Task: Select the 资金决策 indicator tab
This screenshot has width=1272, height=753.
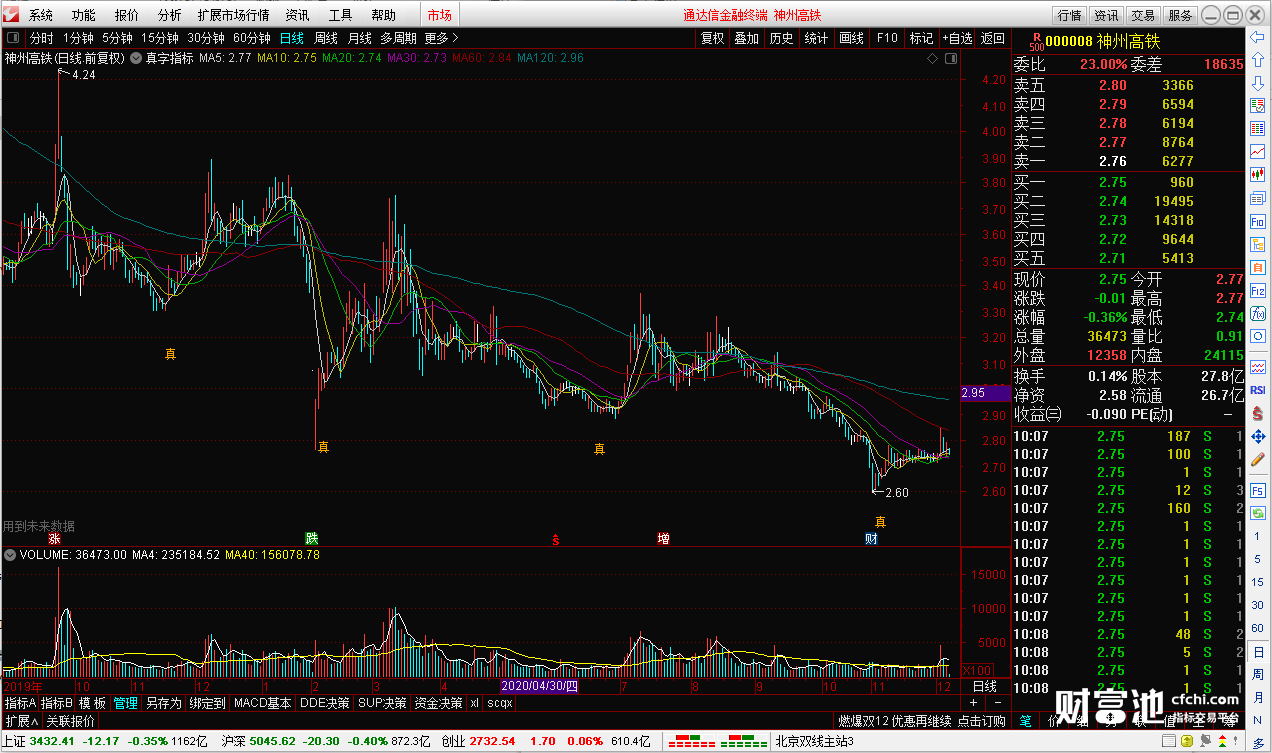Action: pyautogui.click(x=438, y=703)
